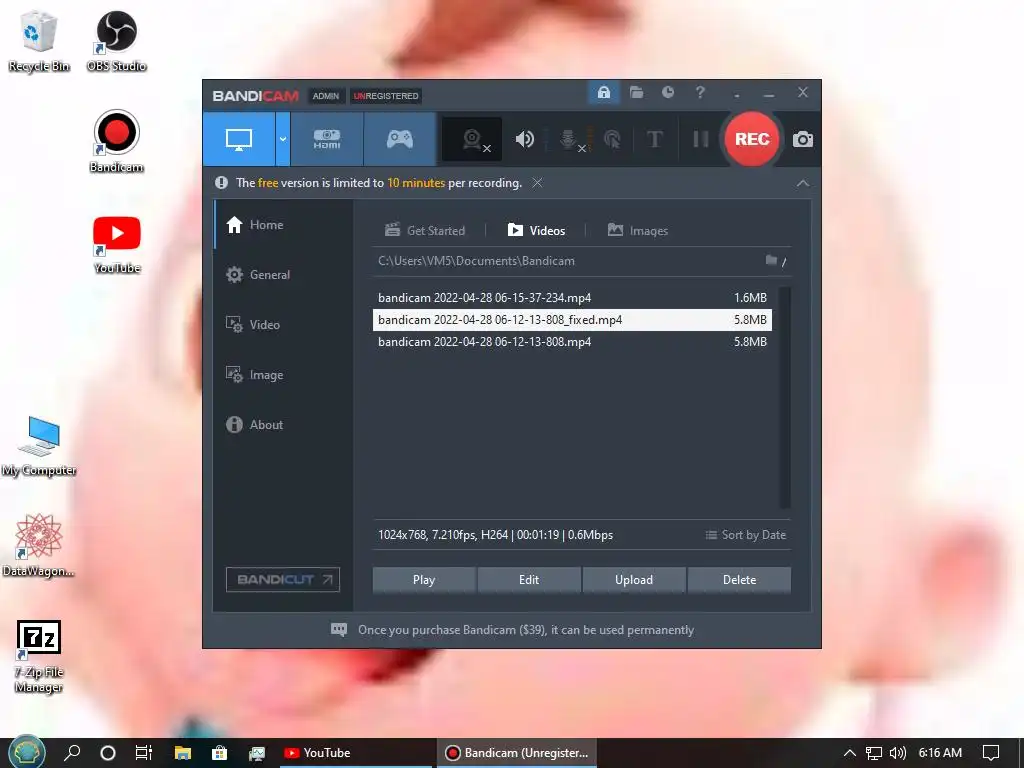
Task: Open the notification center icon
Action: (x=991, y=753)
